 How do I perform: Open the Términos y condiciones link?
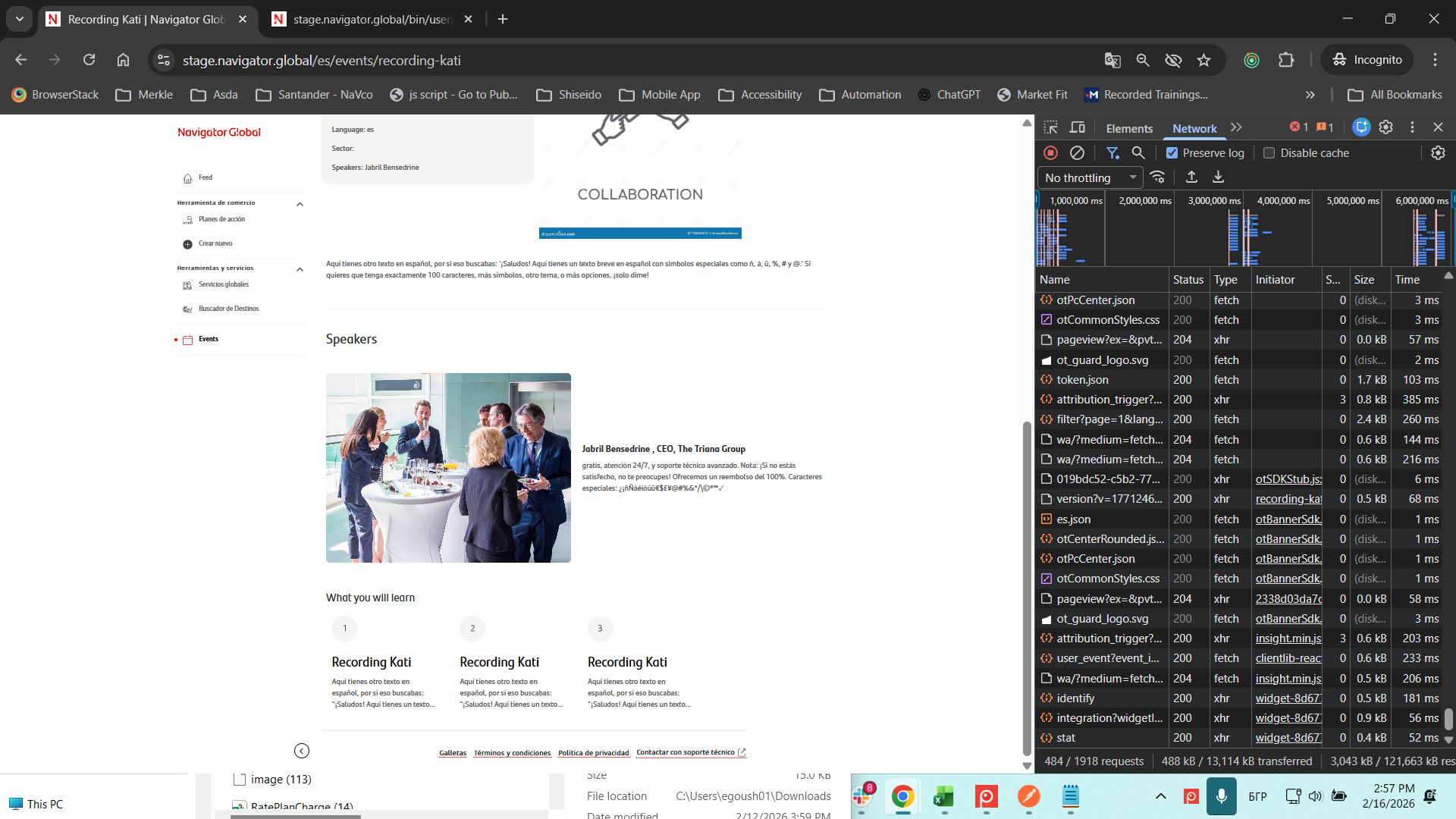pos(512,753)
